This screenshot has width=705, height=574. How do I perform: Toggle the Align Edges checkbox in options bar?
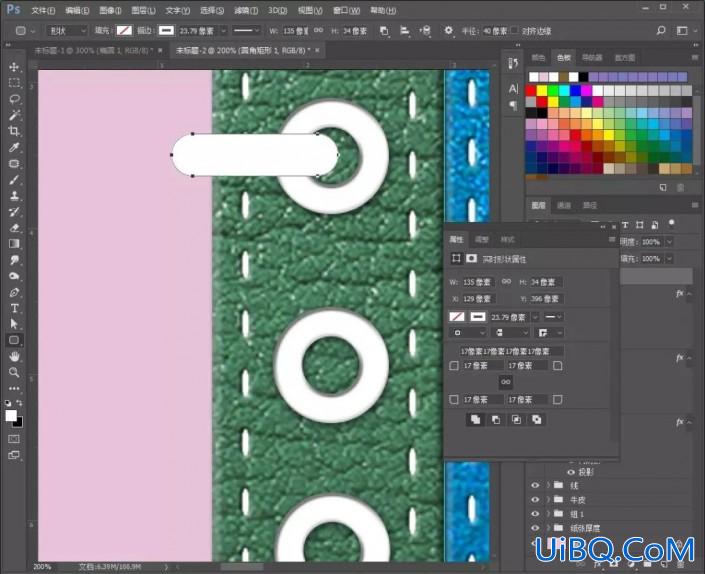514,31
